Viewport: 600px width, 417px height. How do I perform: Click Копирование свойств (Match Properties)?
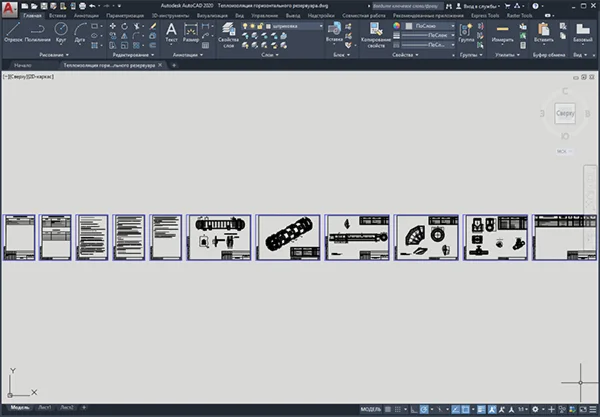pyautogui.click(x=376, y=35)
